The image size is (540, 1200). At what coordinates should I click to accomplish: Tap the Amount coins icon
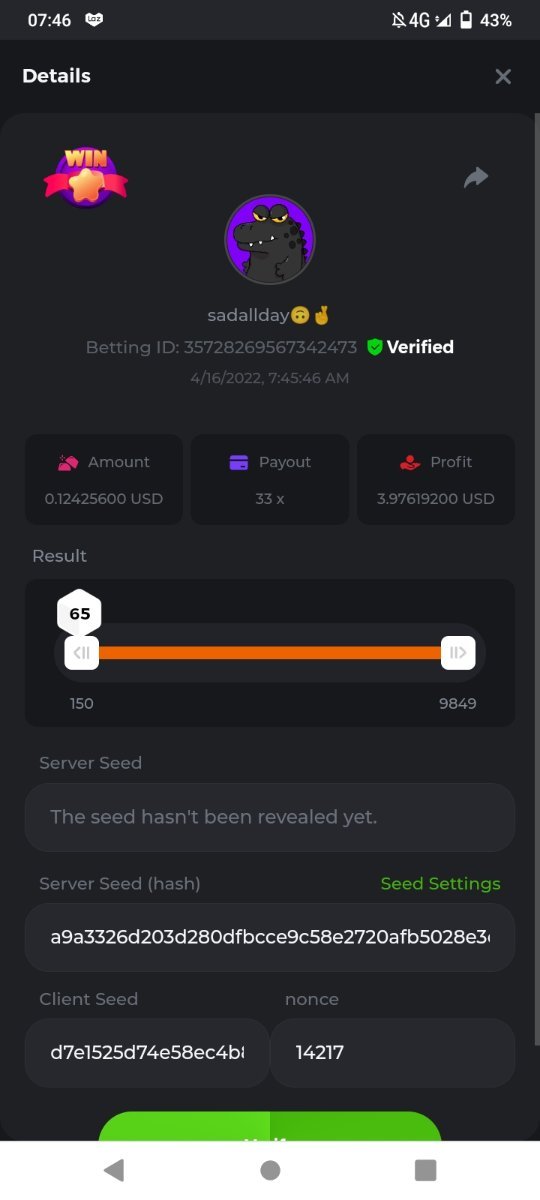click(x=67, y=462)
